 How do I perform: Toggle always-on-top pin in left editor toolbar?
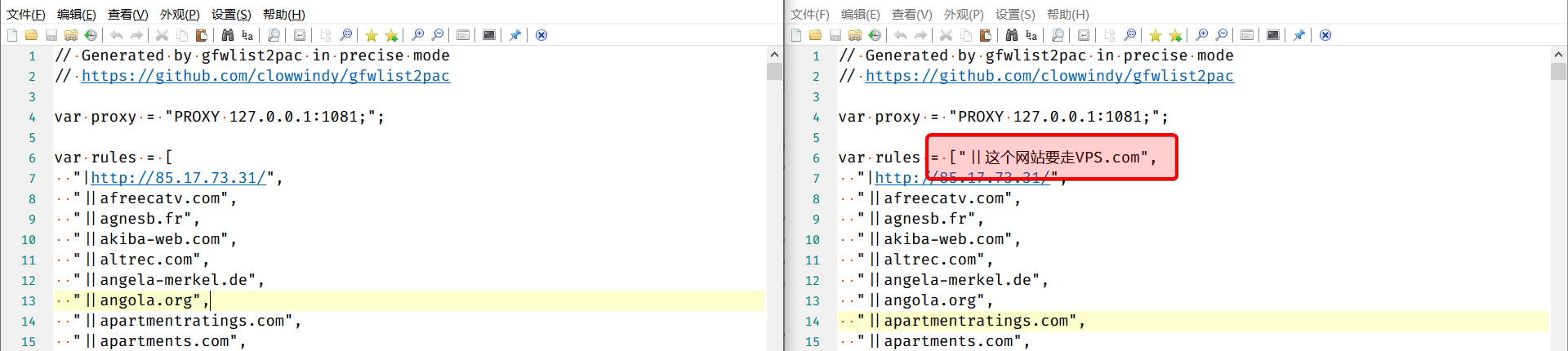pyautogui.click(x=515, y=35)
